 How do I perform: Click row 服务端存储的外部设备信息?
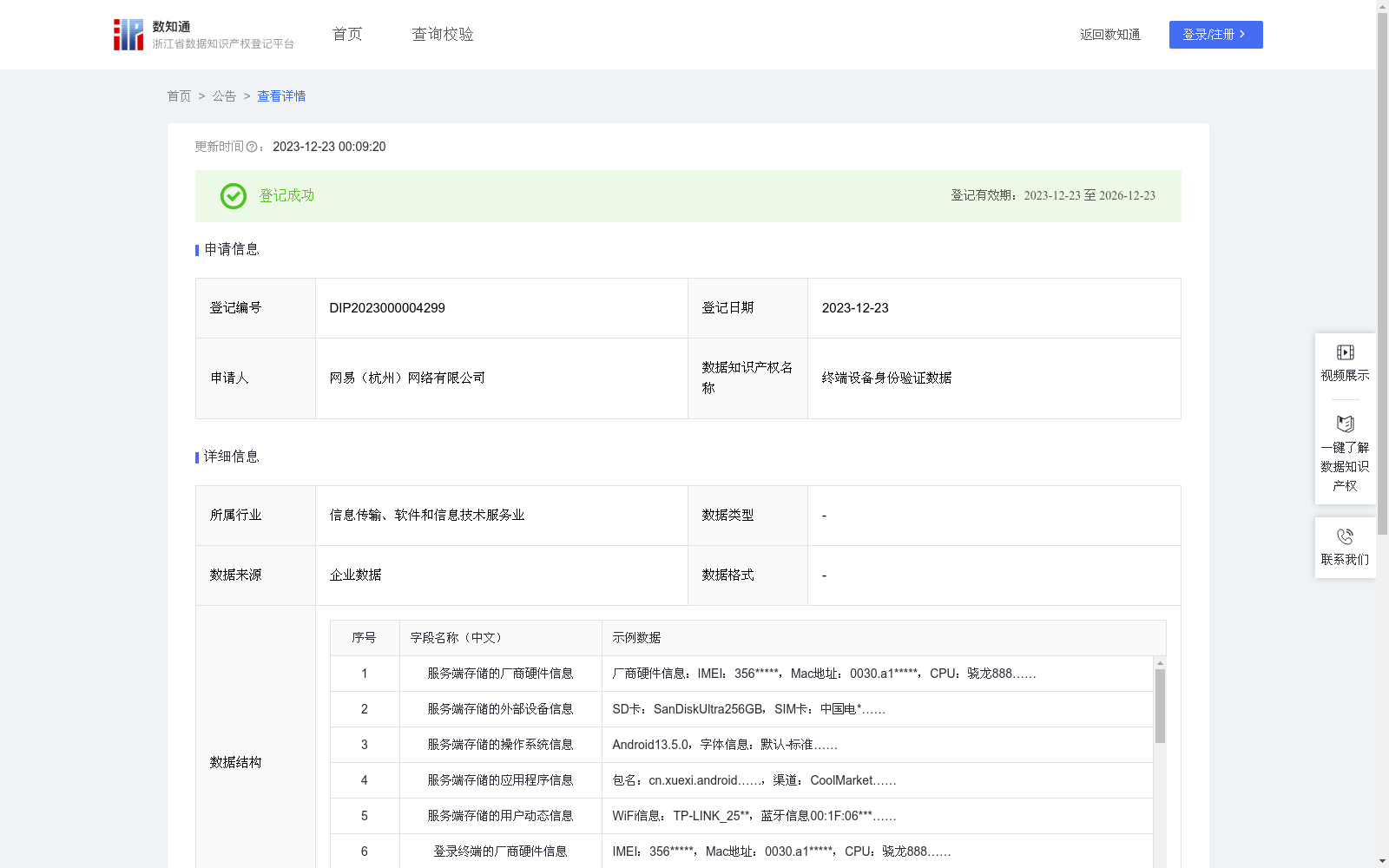[741, 709]
